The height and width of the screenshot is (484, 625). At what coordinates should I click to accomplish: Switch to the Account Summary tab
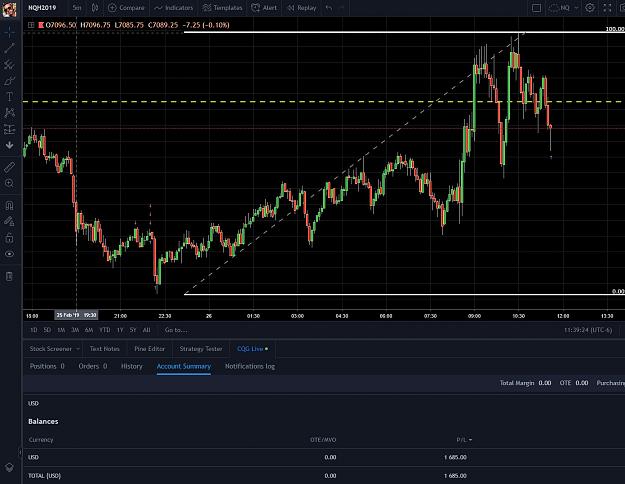(x=184, y=366)
